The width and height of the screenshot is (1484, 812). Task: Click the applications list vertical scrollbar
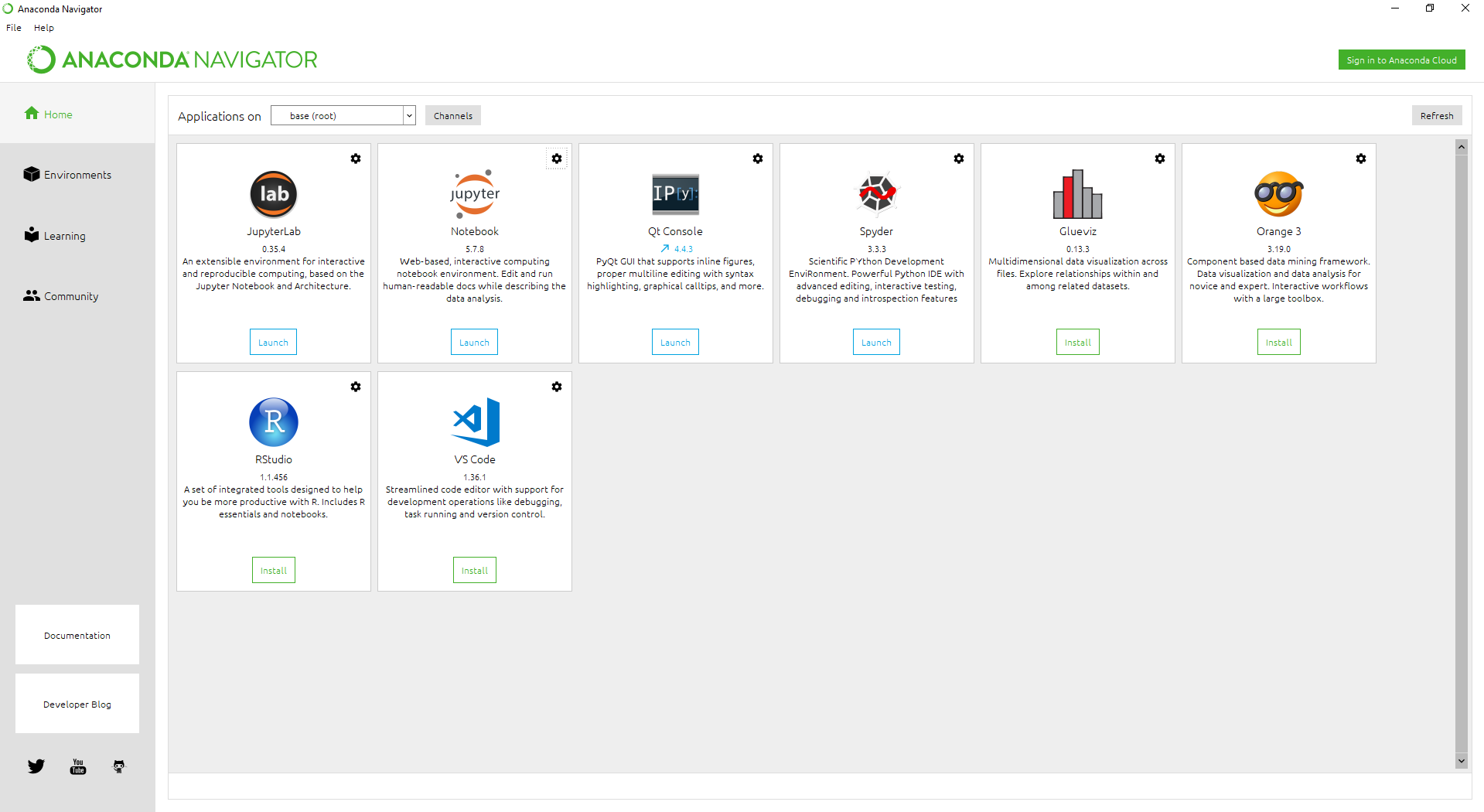1462,453
